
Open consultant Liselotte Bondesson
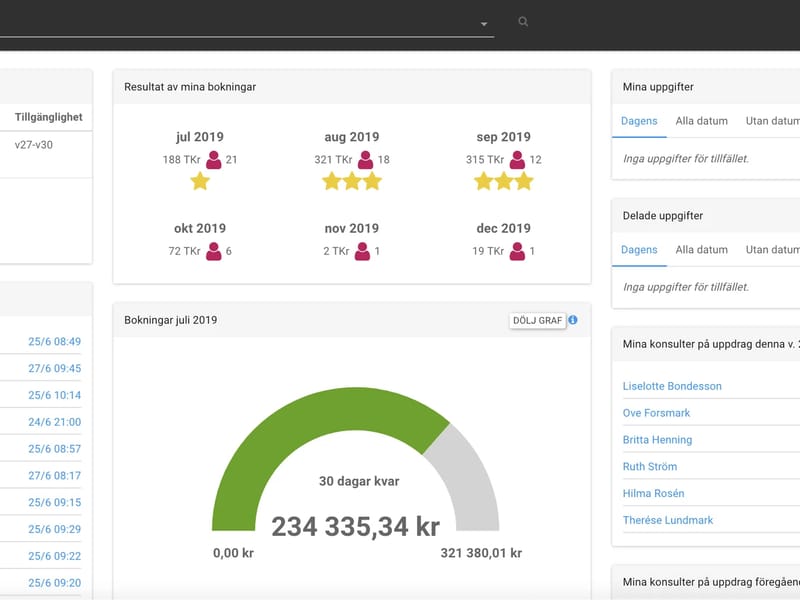click(x=672, y=386)
